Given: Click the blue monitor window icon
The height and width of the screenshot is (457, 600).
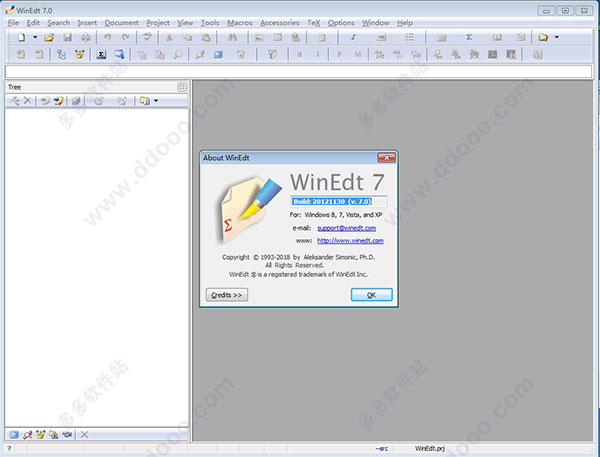Looking at the screenshot, I should (x=119, y=55).
